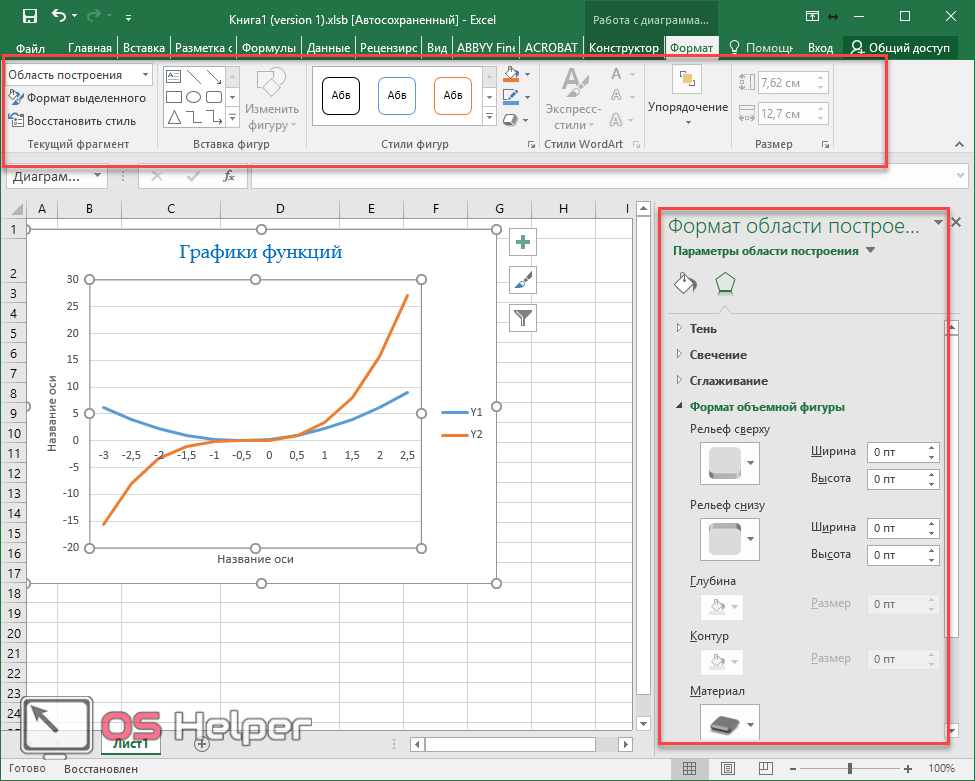
Task: Expand the Свечение section
Action: (717, 354)
